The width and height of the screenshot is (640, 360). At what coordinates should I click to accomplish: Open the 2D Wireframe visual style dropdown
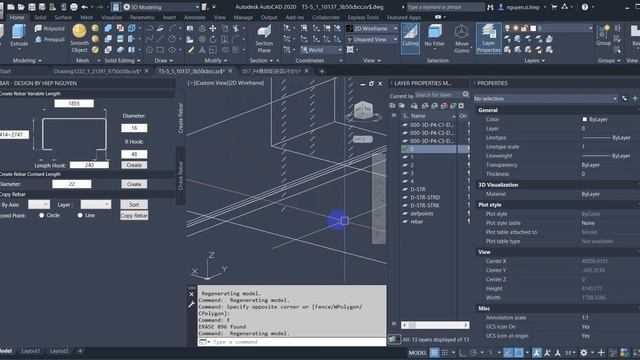click(372, 29)
